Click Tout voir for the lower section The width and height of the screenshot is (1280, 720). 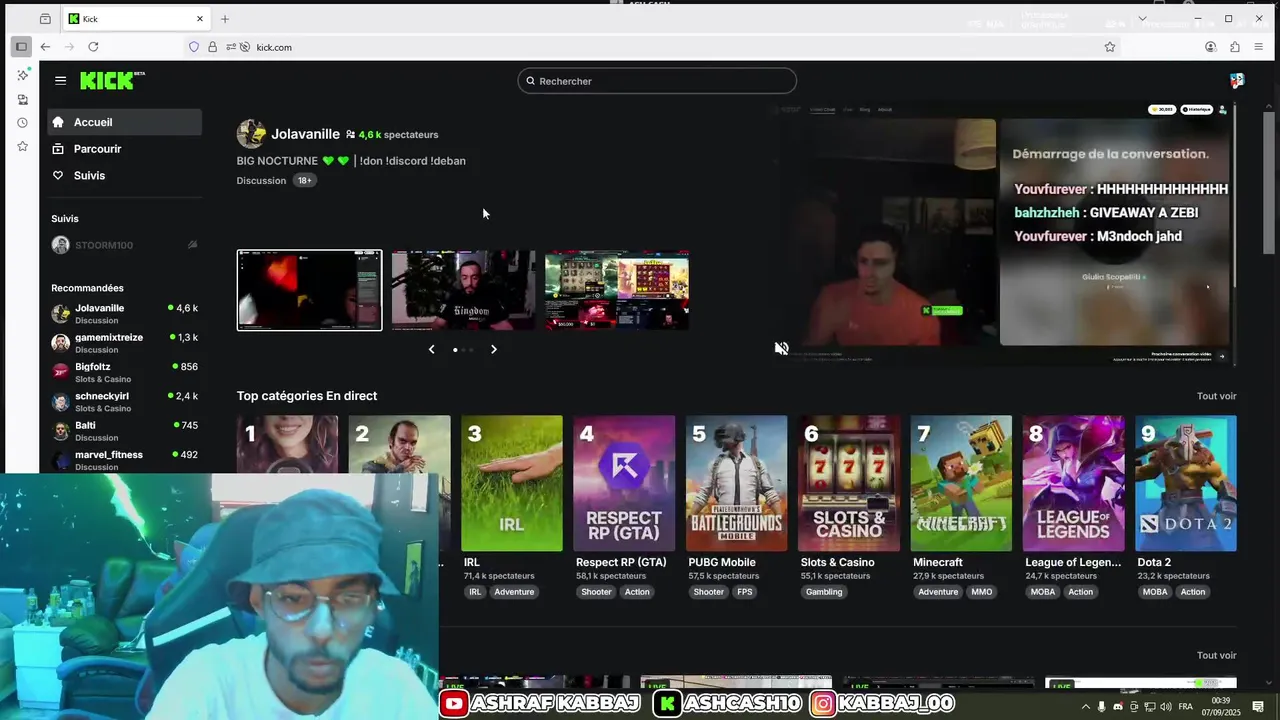(x=1216, y=656)
